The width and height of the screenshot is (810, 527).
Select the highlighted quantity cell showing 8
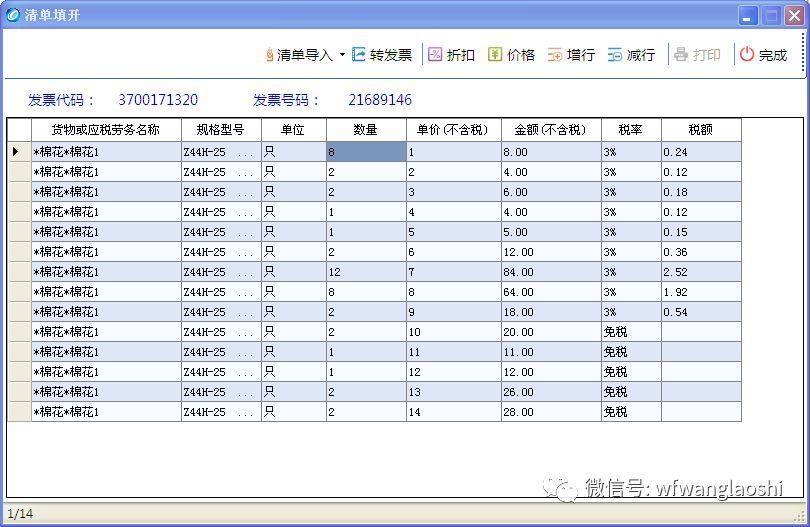[366, 152]
